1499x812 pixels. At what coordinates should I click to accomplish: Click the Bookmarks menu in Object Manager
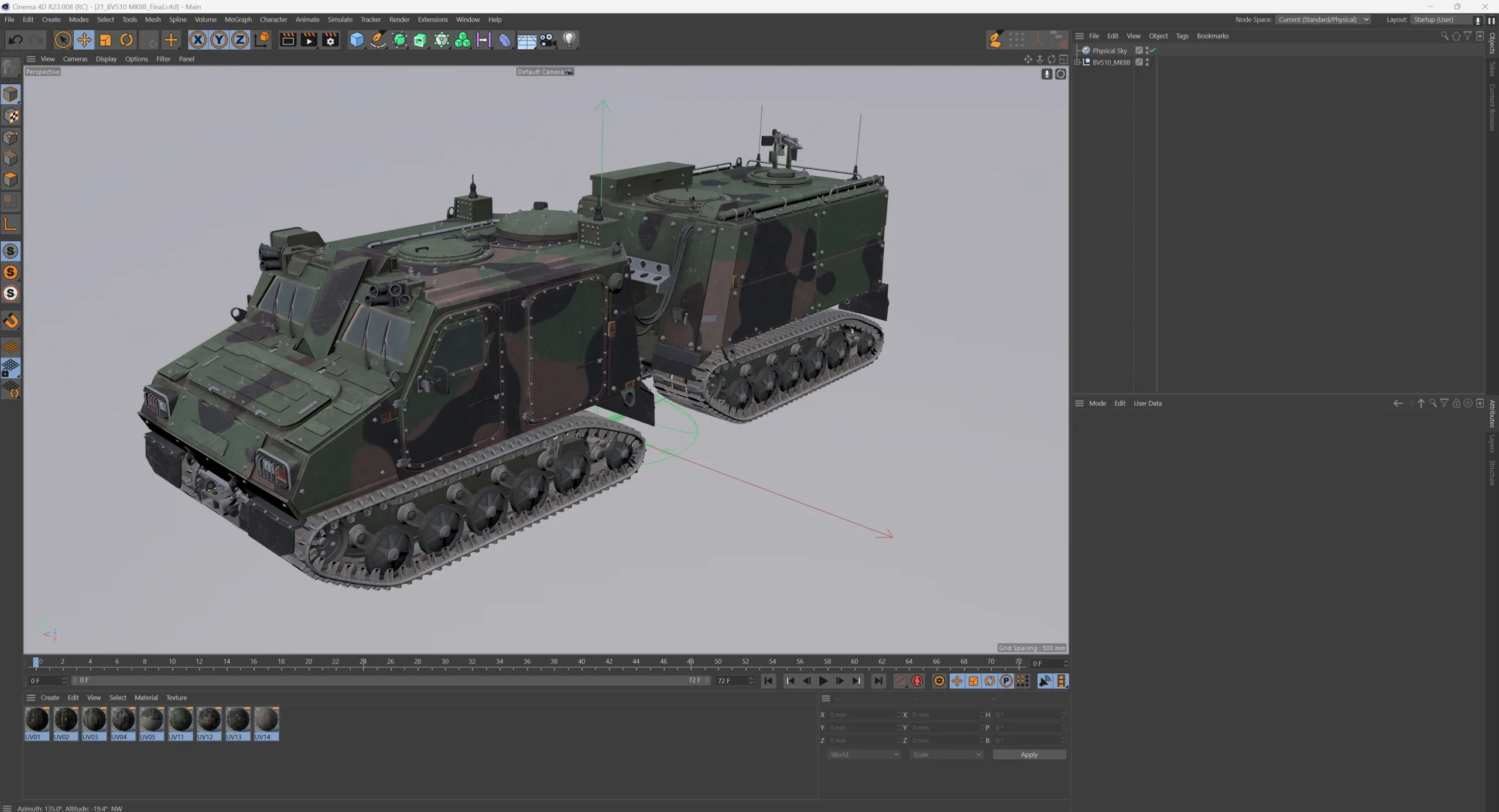click(1211, 36)
